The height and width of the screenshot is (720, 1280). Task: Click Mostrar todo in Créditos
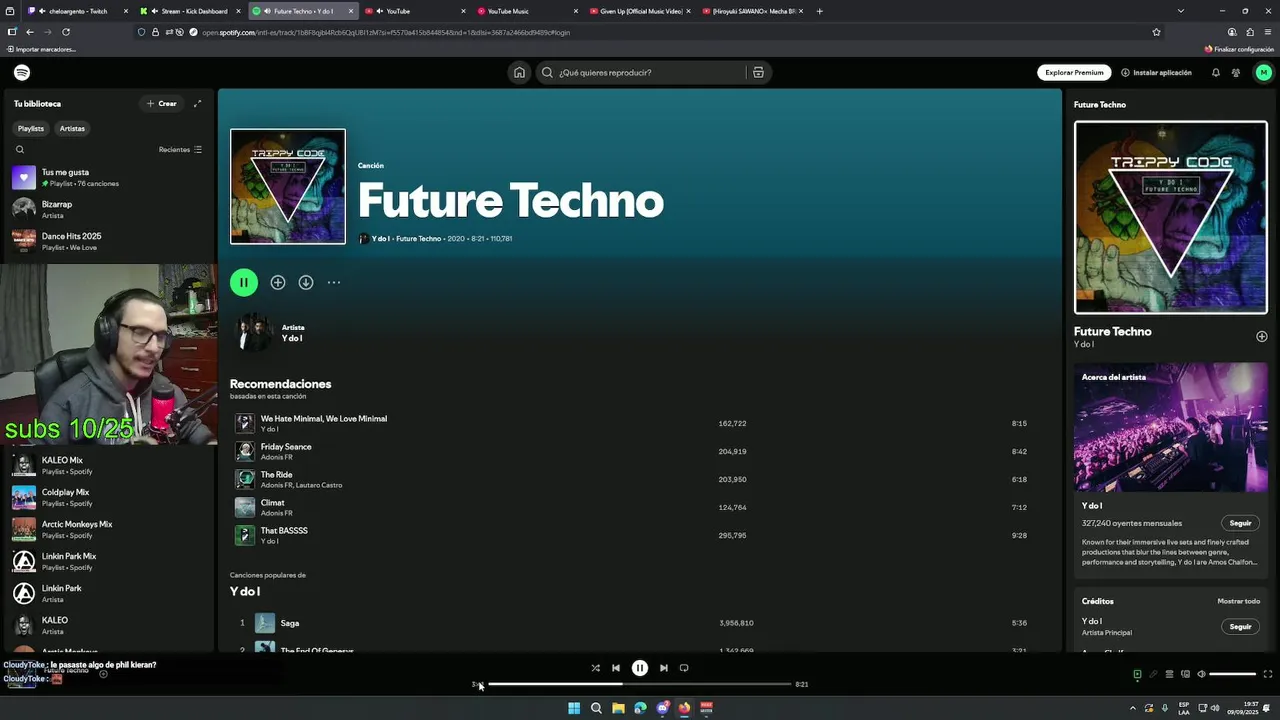click(1238, 601)
